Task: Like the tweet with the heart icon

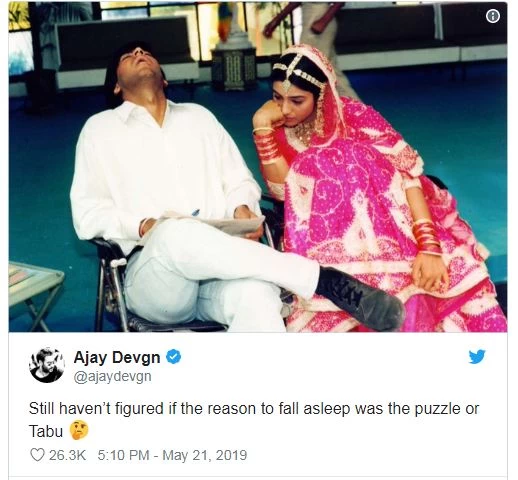Action: pos(37,455)
